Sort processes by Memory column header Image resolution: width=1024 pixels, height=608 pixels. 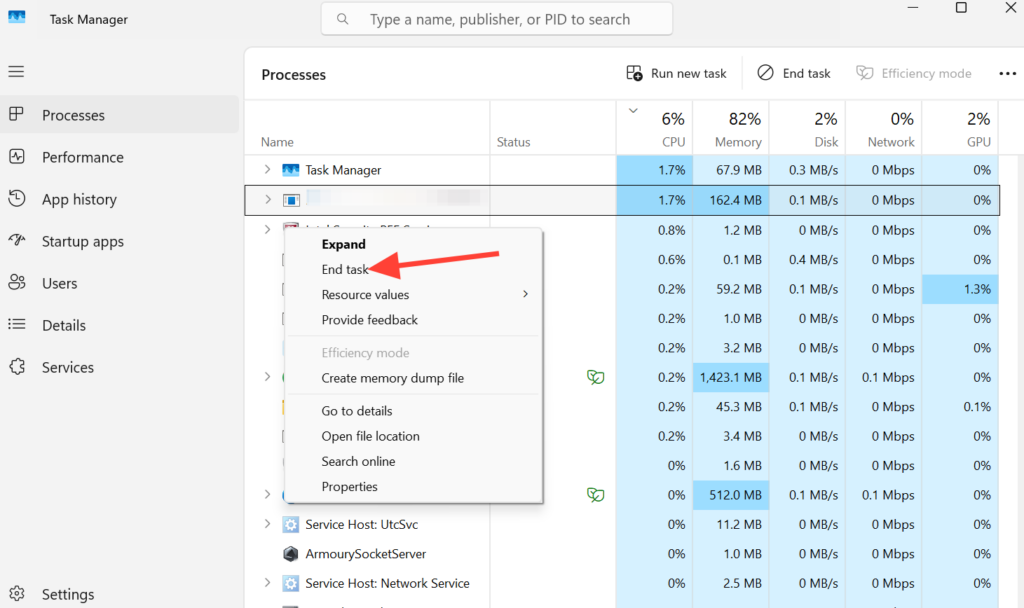click(x=731, y=129)
